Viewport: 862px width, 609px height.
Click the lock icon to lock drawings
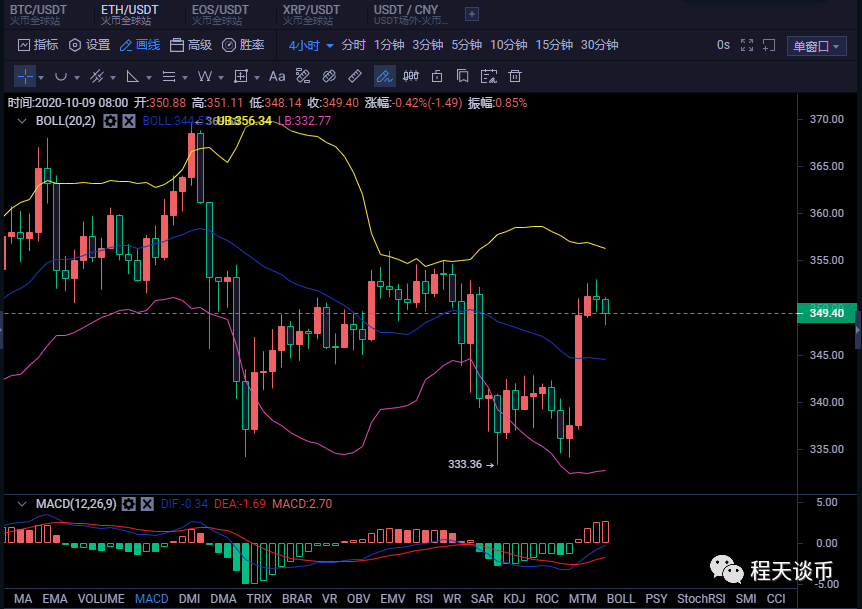click(x=436, y=76)
